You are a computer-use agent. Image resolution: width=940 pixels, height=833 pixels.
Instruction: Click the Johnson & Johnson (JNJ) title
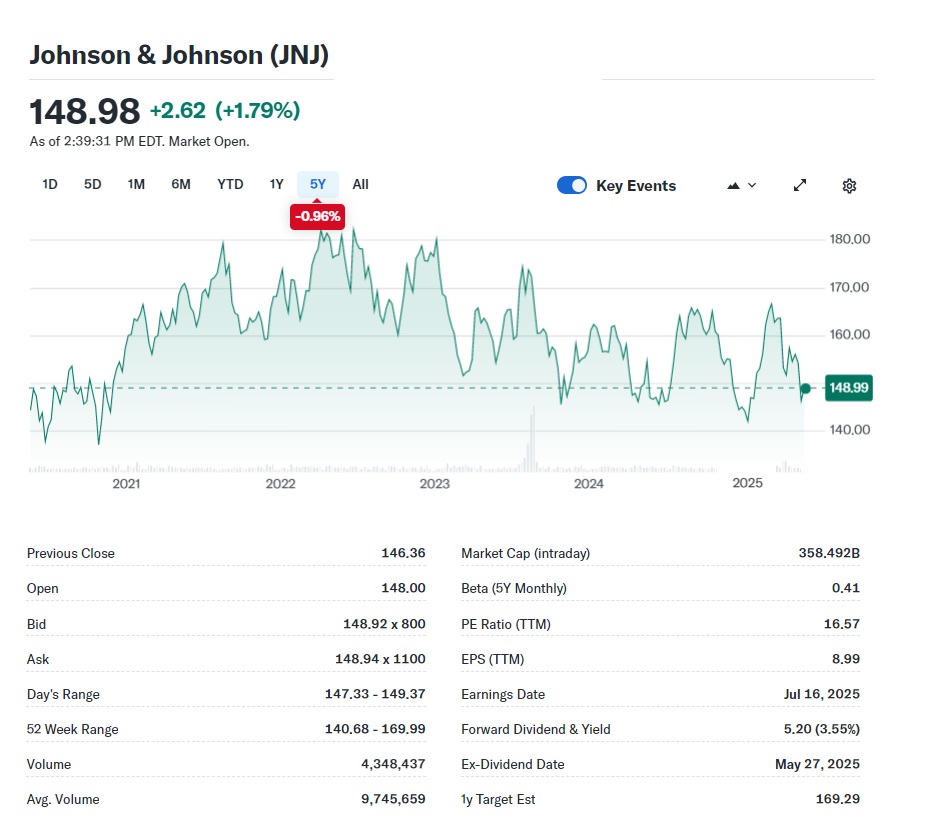pos(179,55)
